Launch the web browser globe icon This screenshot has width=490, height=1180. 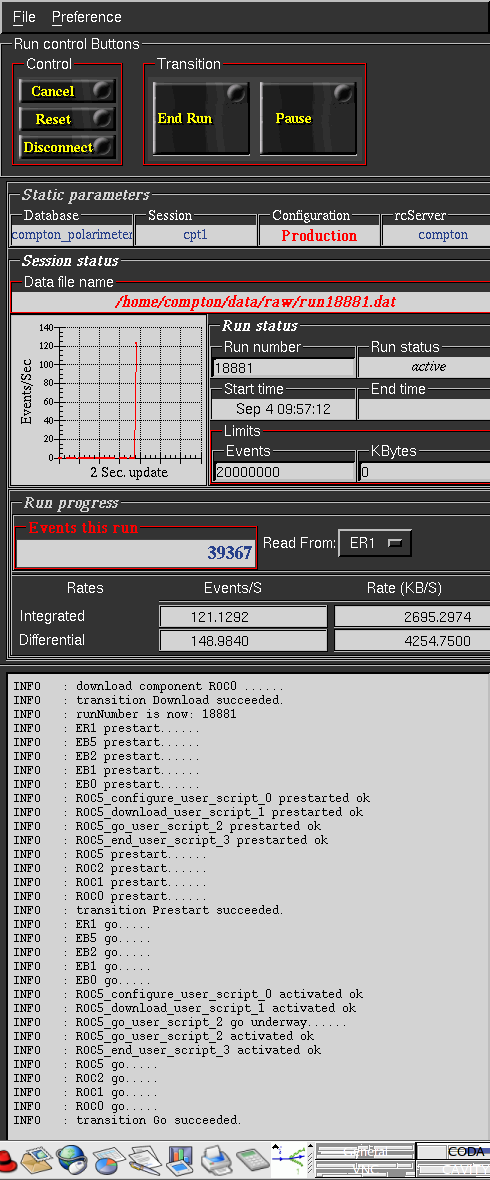click(x=73, y=1161)
